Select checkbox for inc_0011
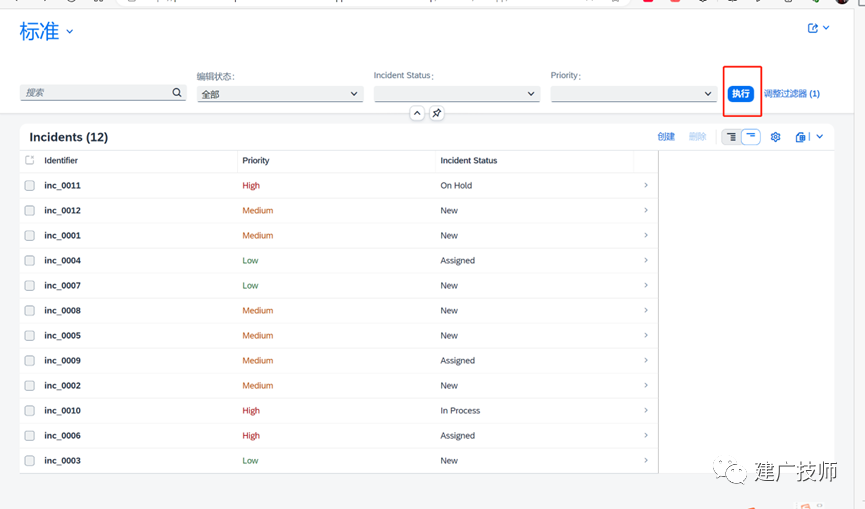865x509 pixels. coord(30,186)
